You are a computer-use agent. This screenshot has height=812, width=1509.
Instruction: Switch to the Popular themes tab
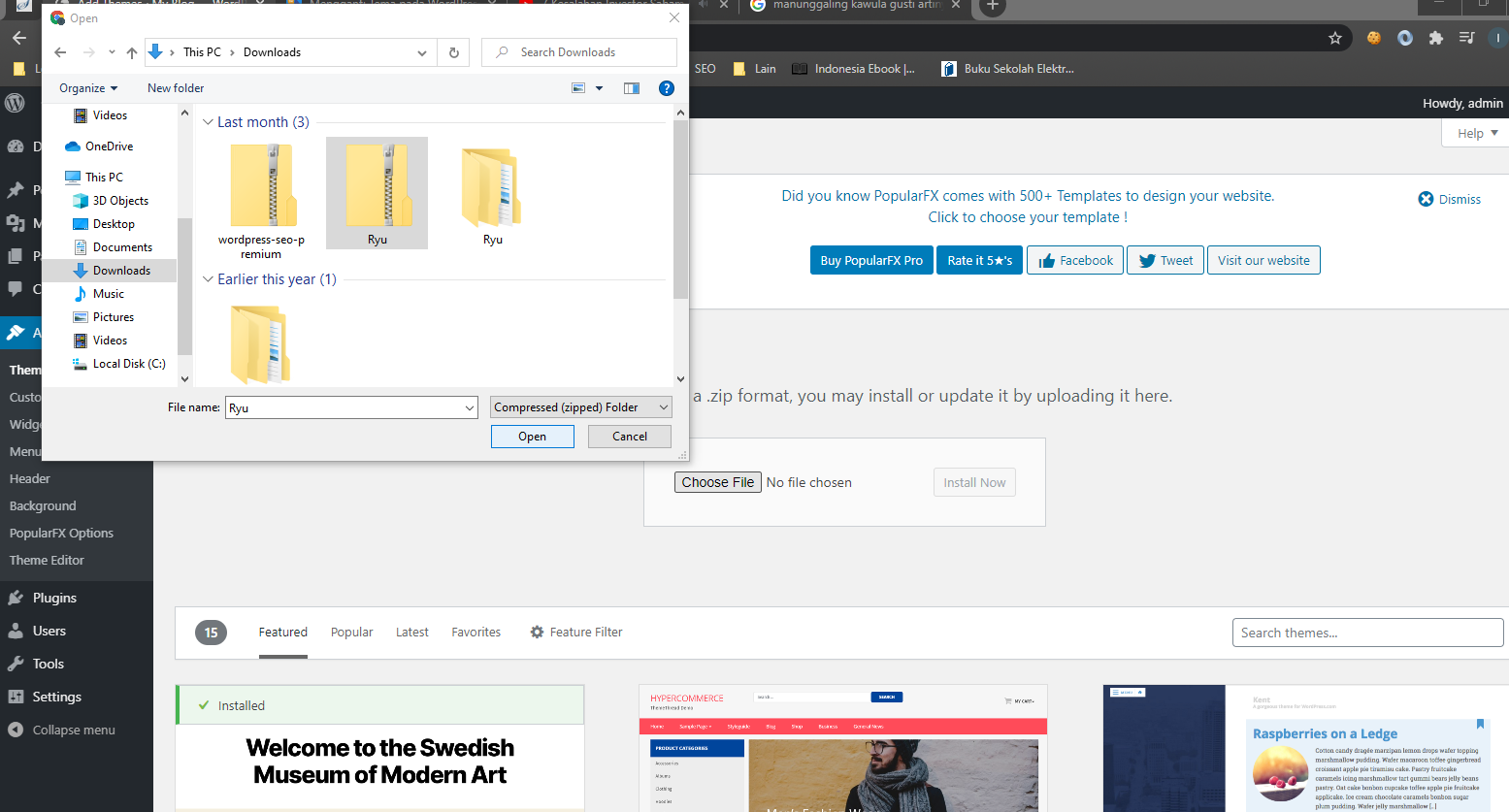click(x=351, y=633)
